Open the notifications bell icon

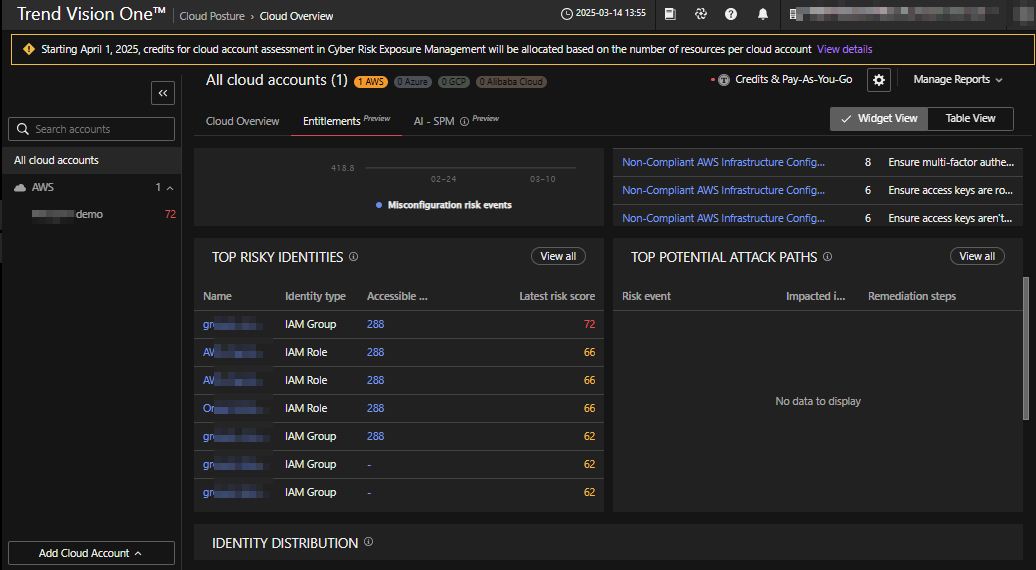point(763,15)
